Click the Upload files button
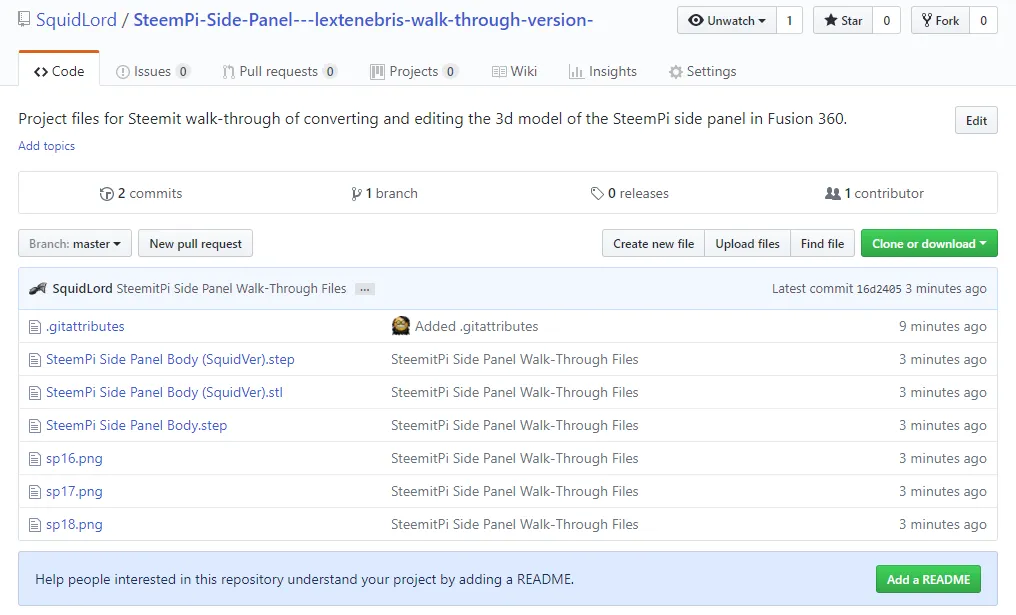This screenshot has height=615, width=1016. [747, 244]
